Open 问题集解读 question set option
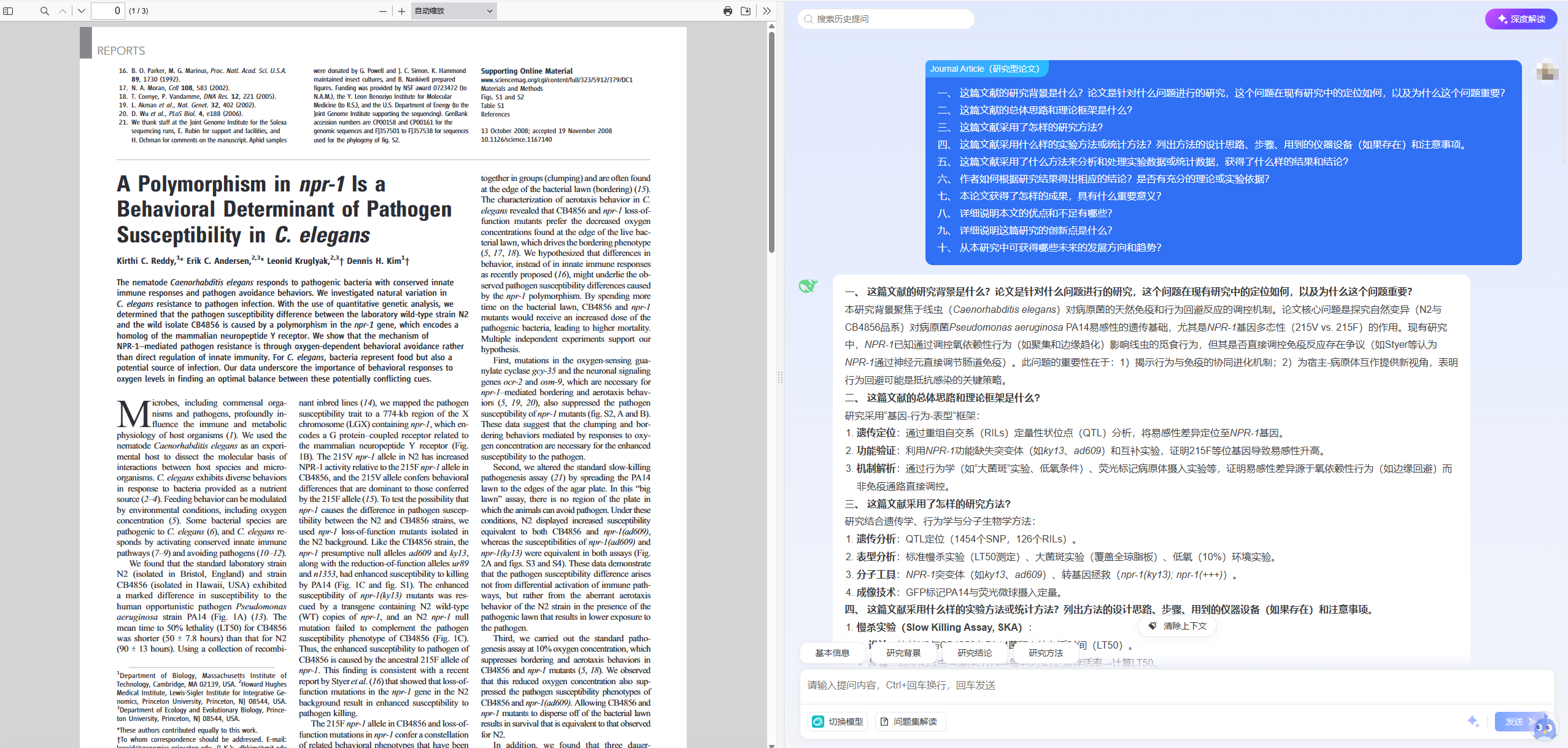1568x748 pixels. point(910,722)
